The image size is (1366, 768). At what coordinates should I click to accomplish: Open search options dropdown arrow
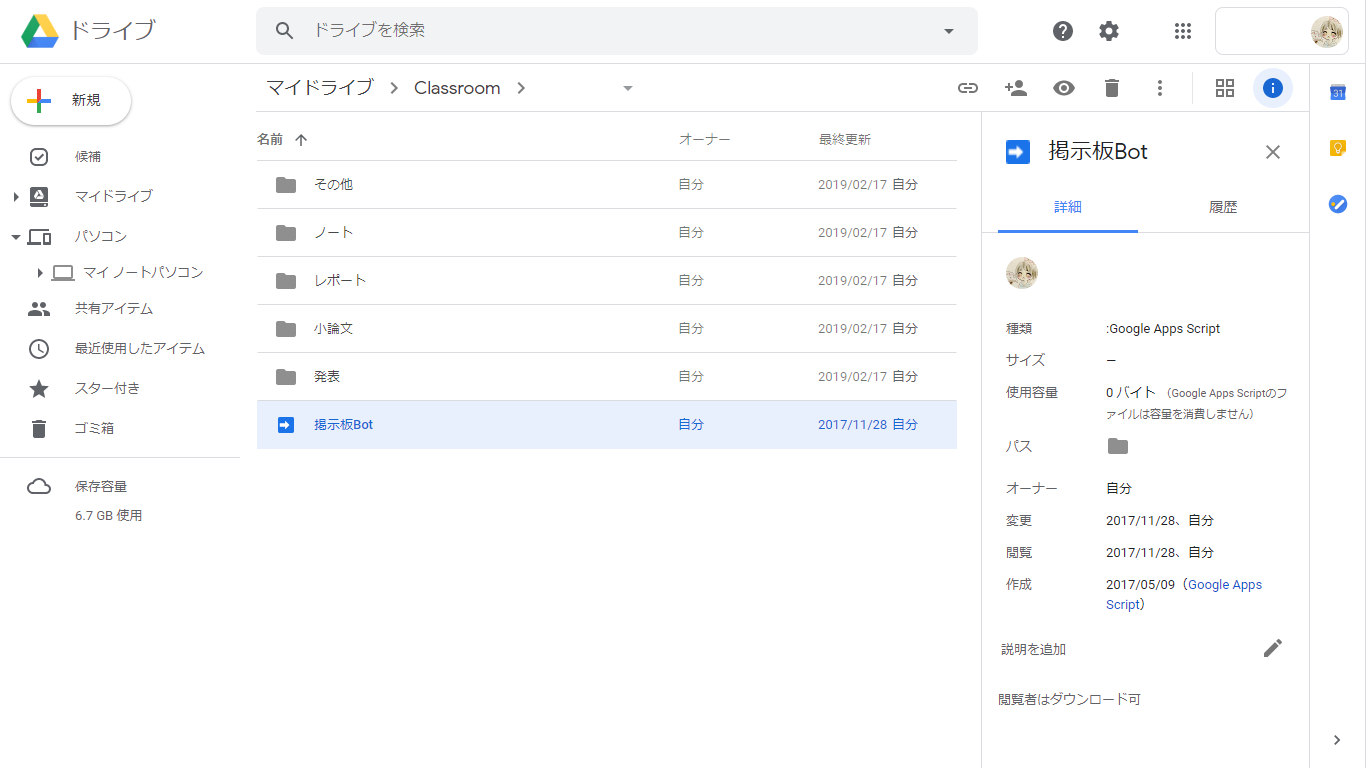click(949, 31)
